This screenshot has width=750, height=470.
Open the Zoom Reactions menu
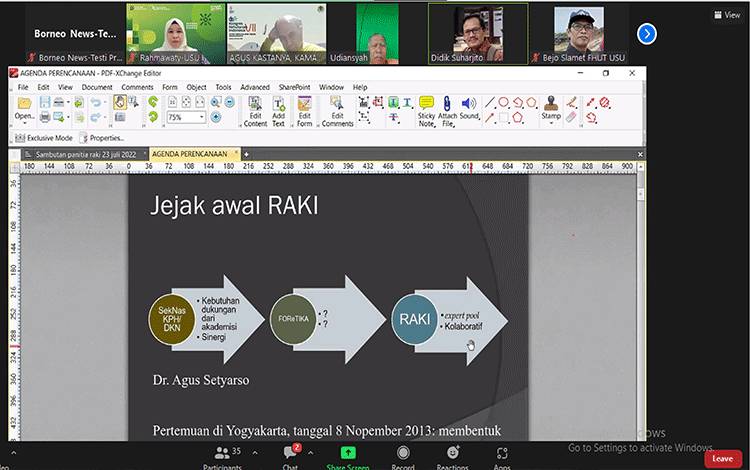pyautogui.click(x=452, y=457)
